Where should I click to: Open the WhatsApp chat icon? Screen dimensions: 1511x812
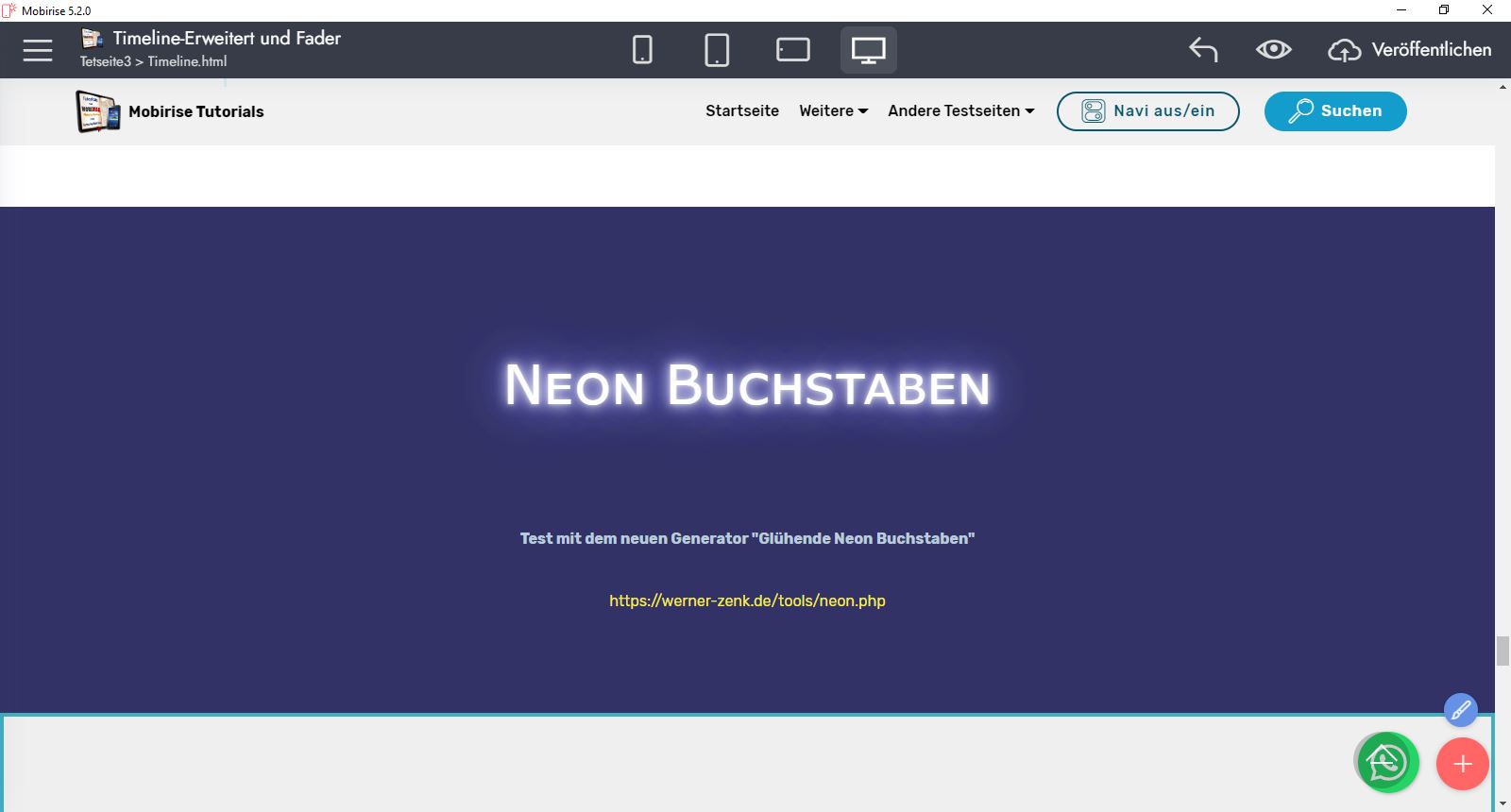click(1386, 763)
